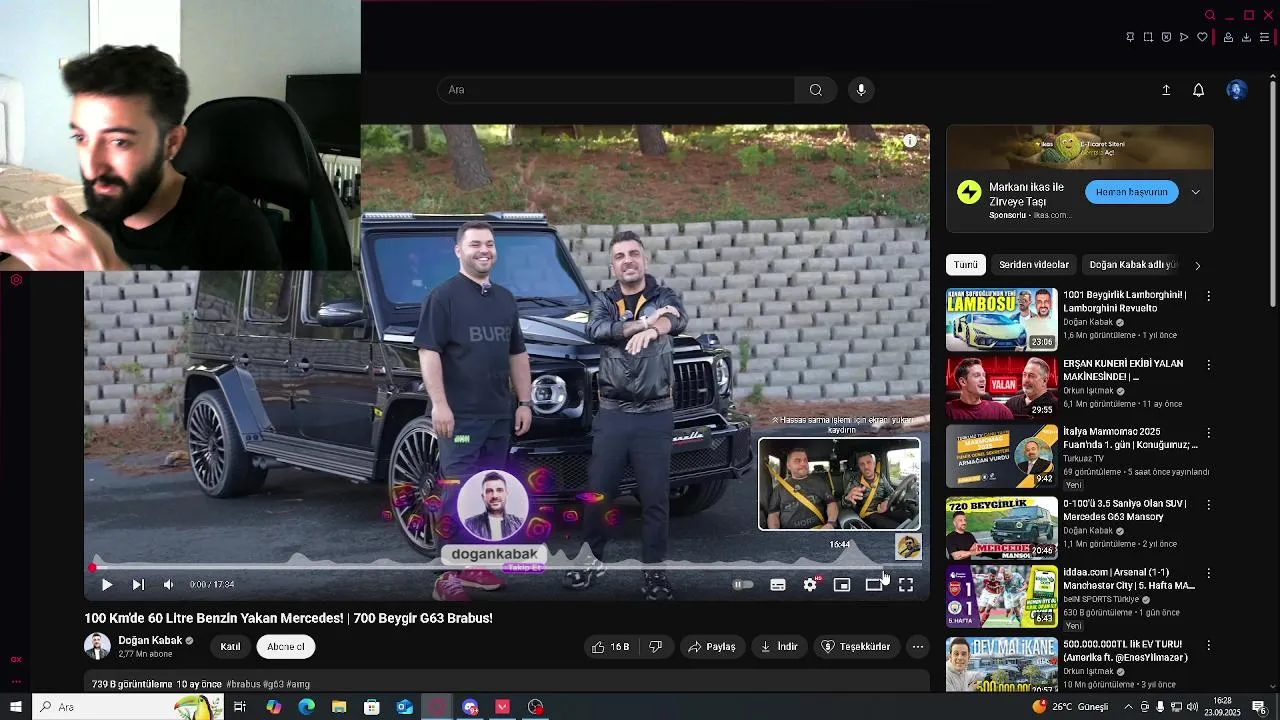Open Outlook from taskbar
Screen dimensions: 1280x720
pyautogui.click(x=404, y=707)
